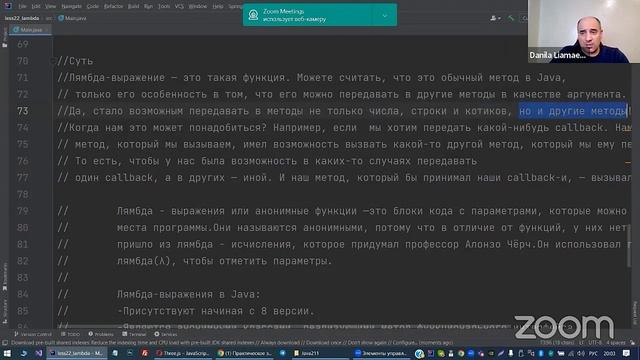Open the VCS menu
Screen dimensions: 640x360
[179, 6]
